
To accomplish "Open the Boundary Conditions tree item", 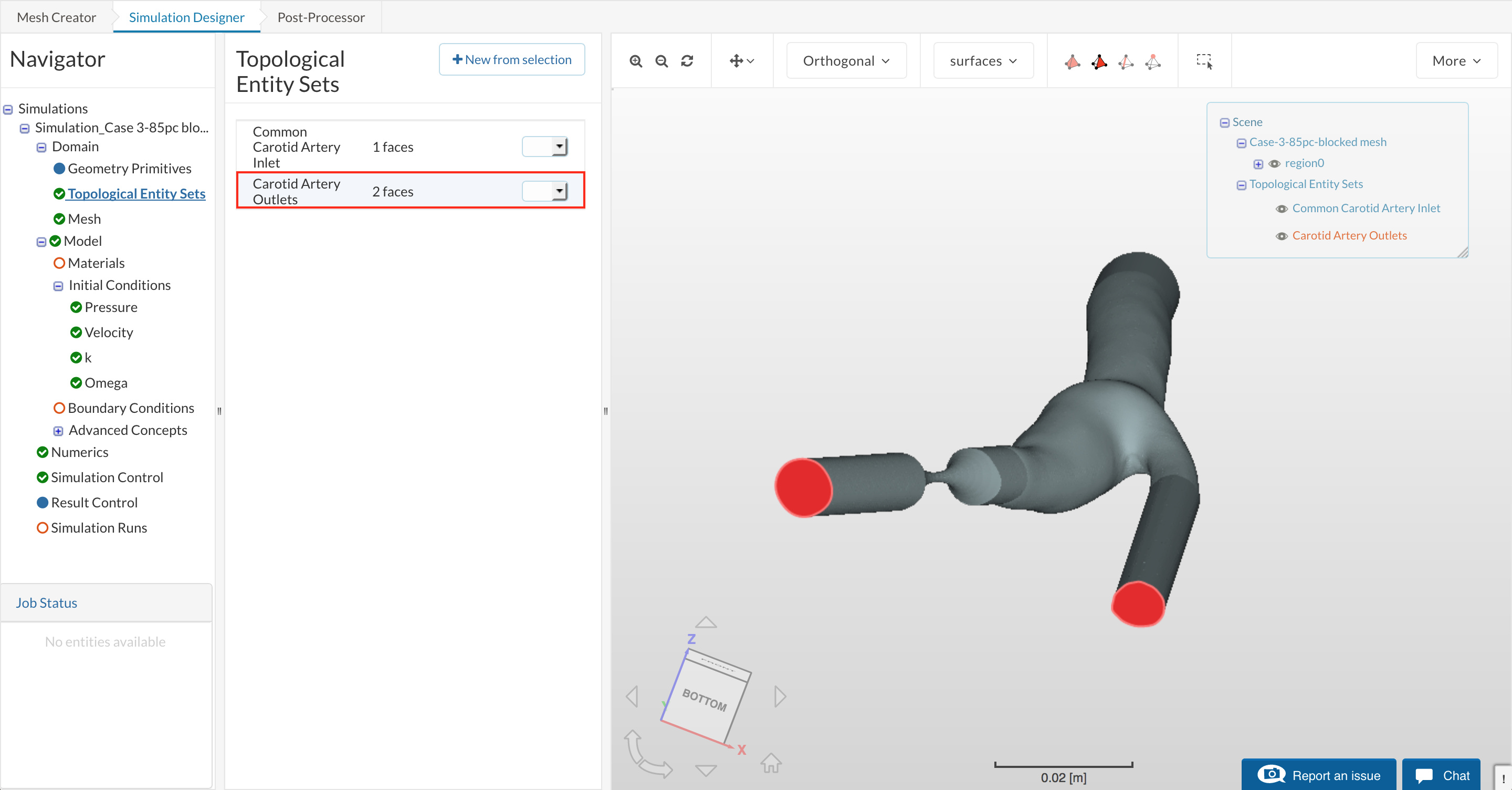I will coord(130,408).
